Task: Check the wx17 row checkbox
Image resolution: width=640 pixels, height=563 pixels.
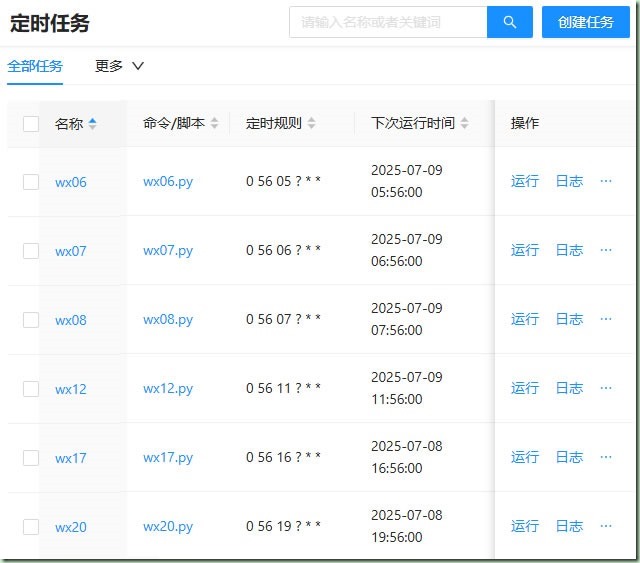Action: (31, 458)
